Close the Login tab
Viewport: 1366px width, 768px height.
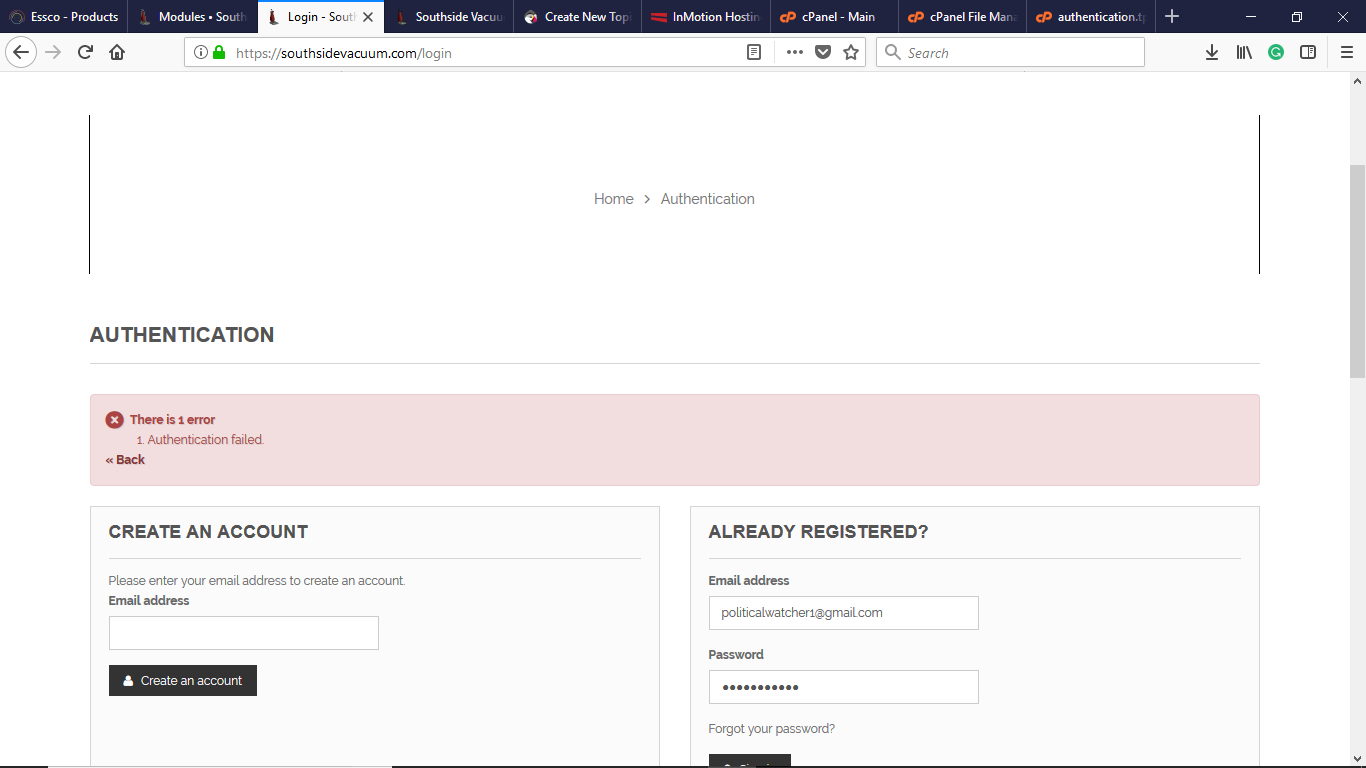point(368,17)
